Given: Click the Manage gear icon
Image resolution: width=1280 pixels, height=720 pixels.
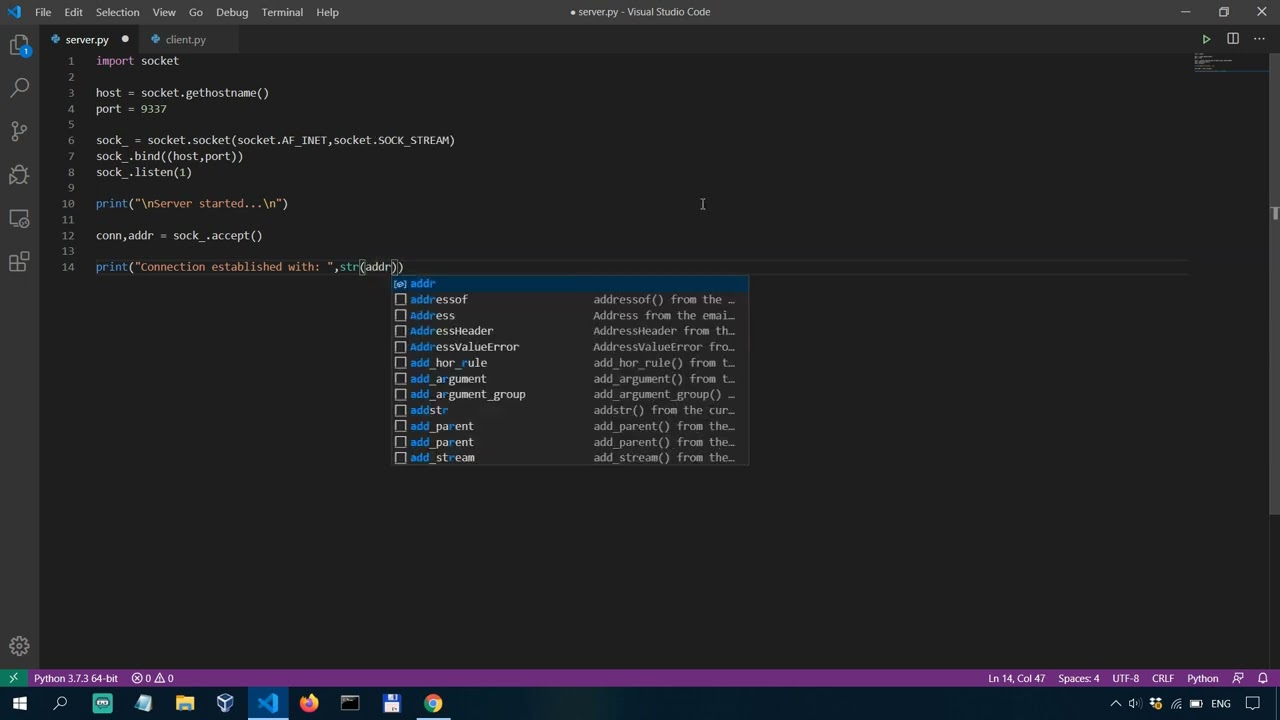Looking at the screenshot, I should click(x=19, y=646).
